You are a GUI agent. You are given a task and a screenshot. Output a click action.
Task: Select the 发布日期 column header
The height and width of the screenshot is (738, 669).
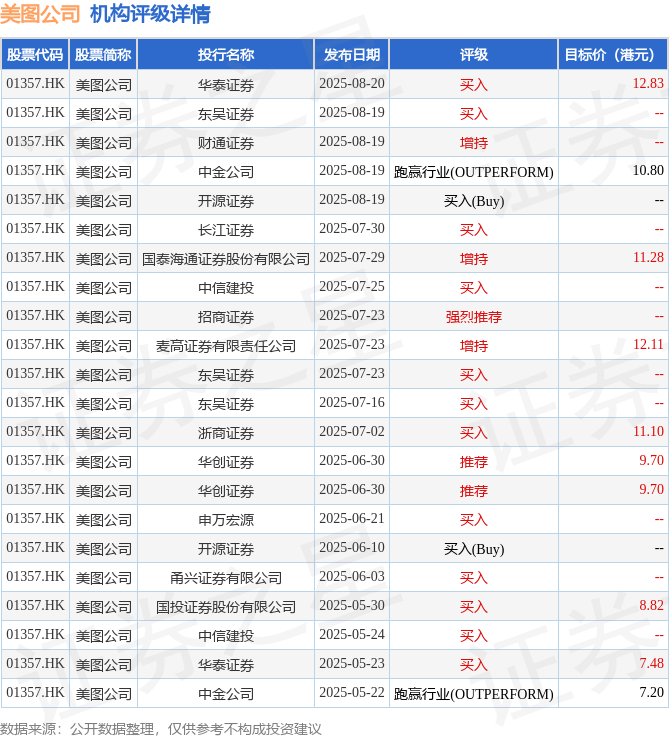[352, 55]
